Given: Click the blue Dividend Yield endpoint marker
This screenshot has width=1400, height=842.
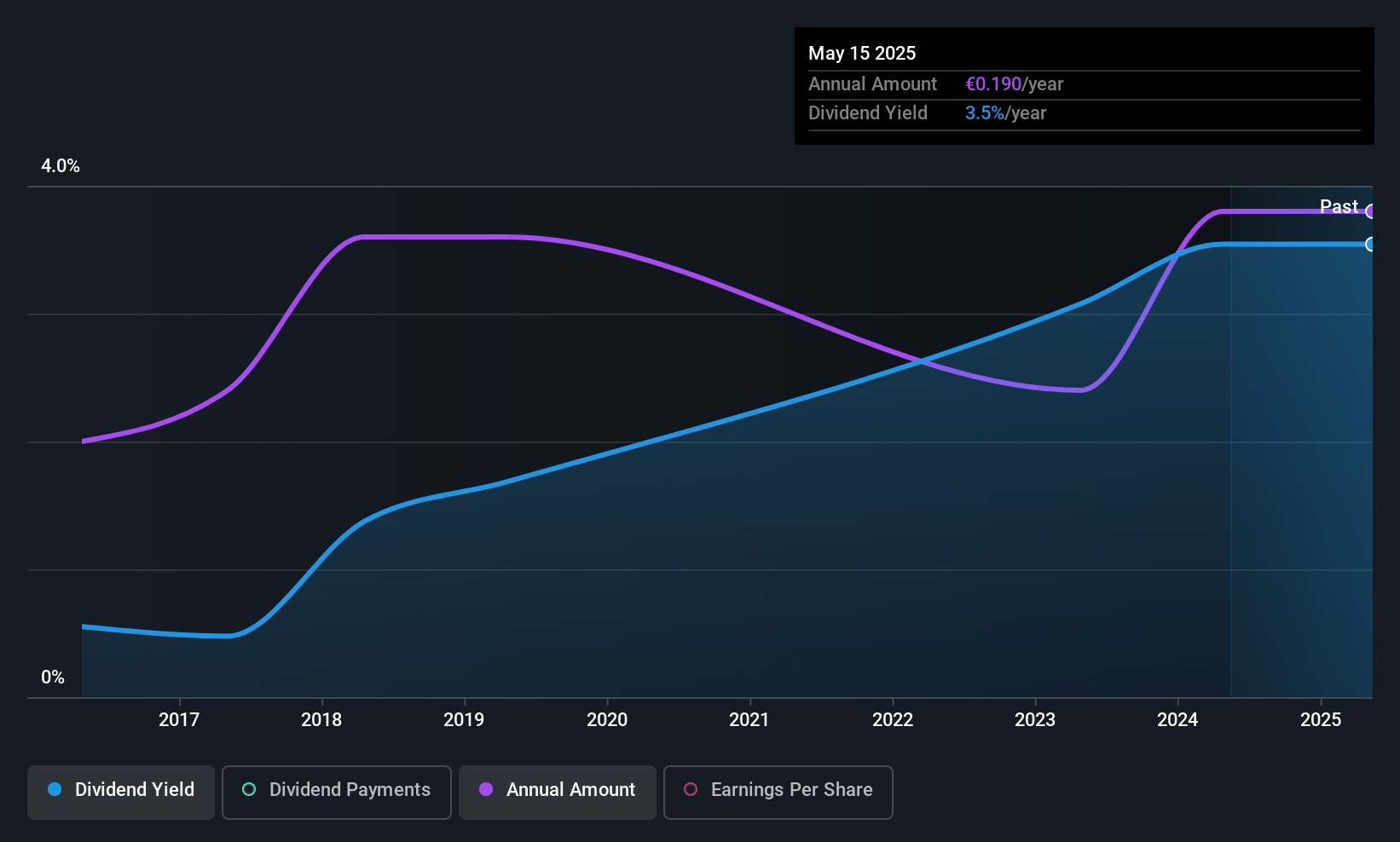Looking at the screenshot, I should point(1370,245).
